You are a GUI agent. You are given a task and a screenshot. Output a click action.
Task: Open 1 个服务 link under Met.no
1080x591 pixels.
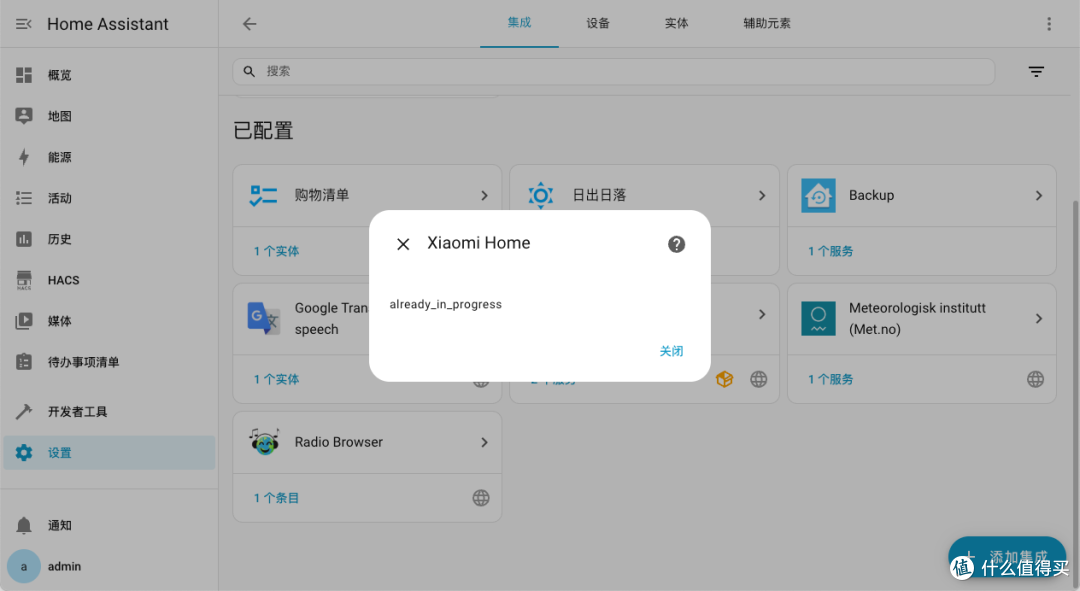(x=831, y=380)
